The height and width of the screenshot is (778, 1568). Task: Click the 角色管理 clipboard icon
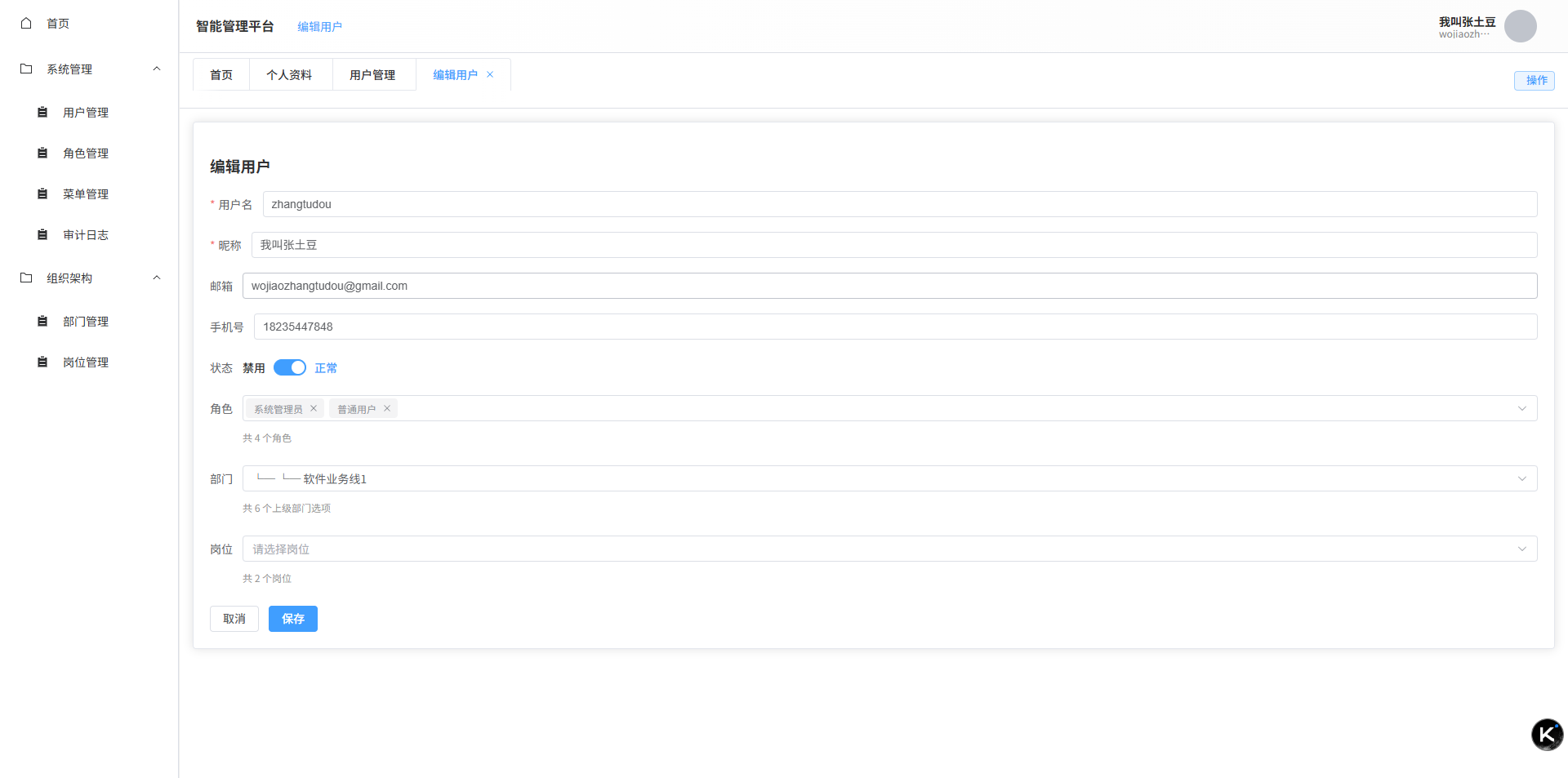pyautogui.click(x=42, y=153)
